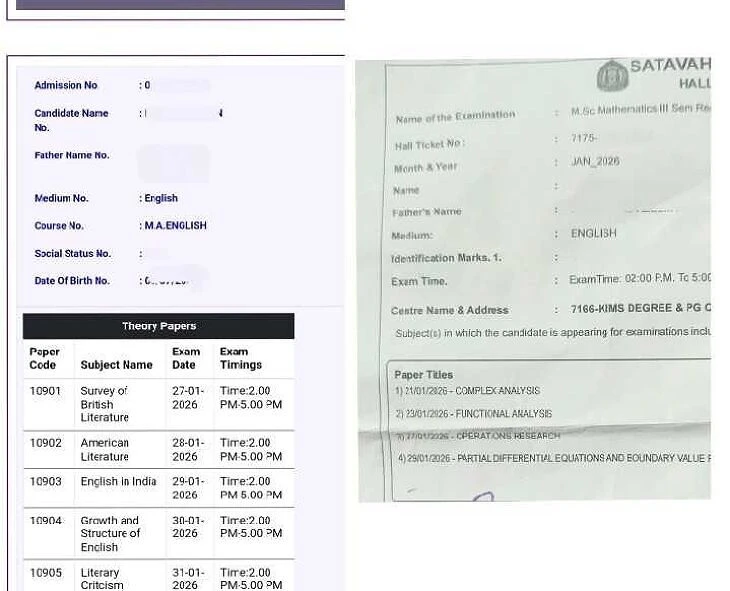This screenshot has height=591, width=730.
Task: Click the Exam Timings column header
Action: (240, 358)
